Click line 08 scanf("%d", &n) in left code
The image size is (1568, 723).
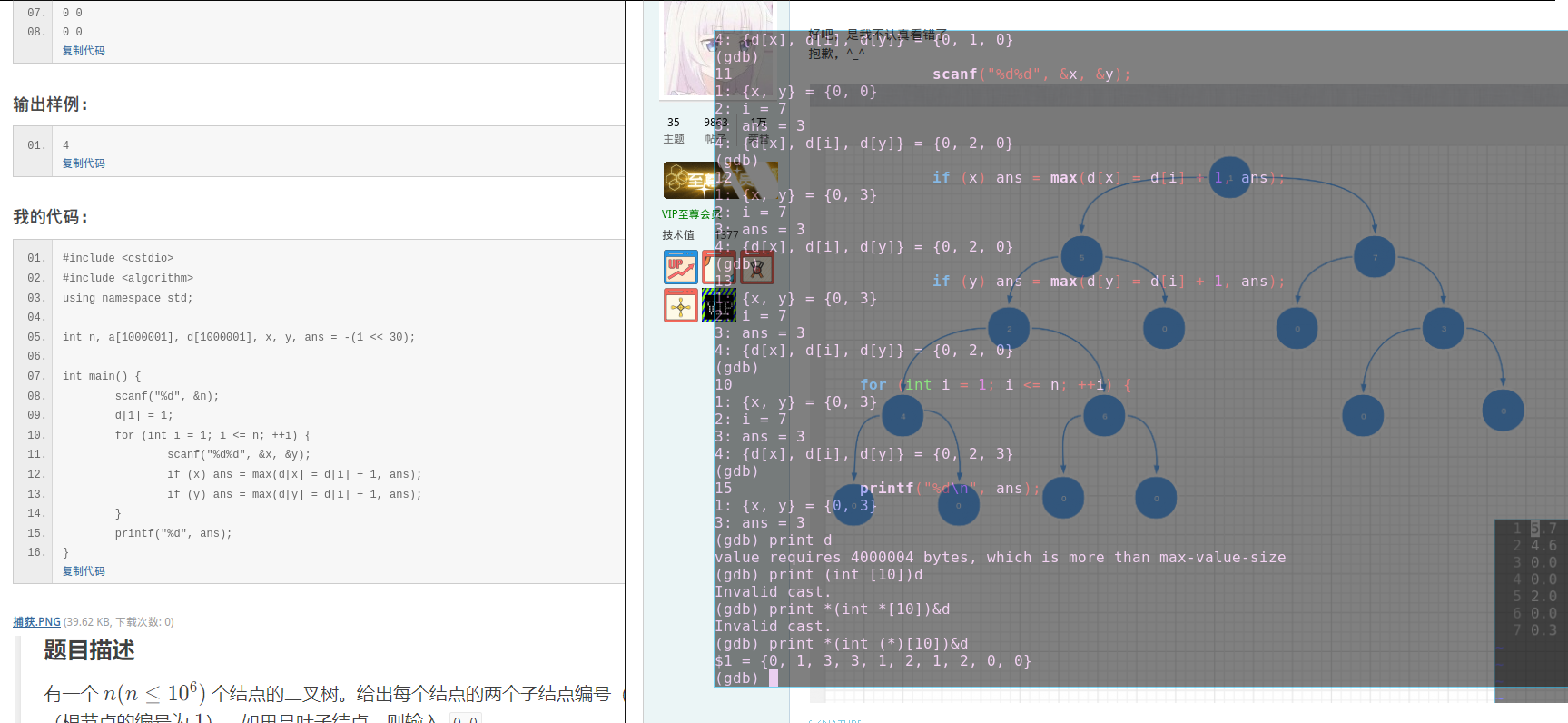(167, 397)
